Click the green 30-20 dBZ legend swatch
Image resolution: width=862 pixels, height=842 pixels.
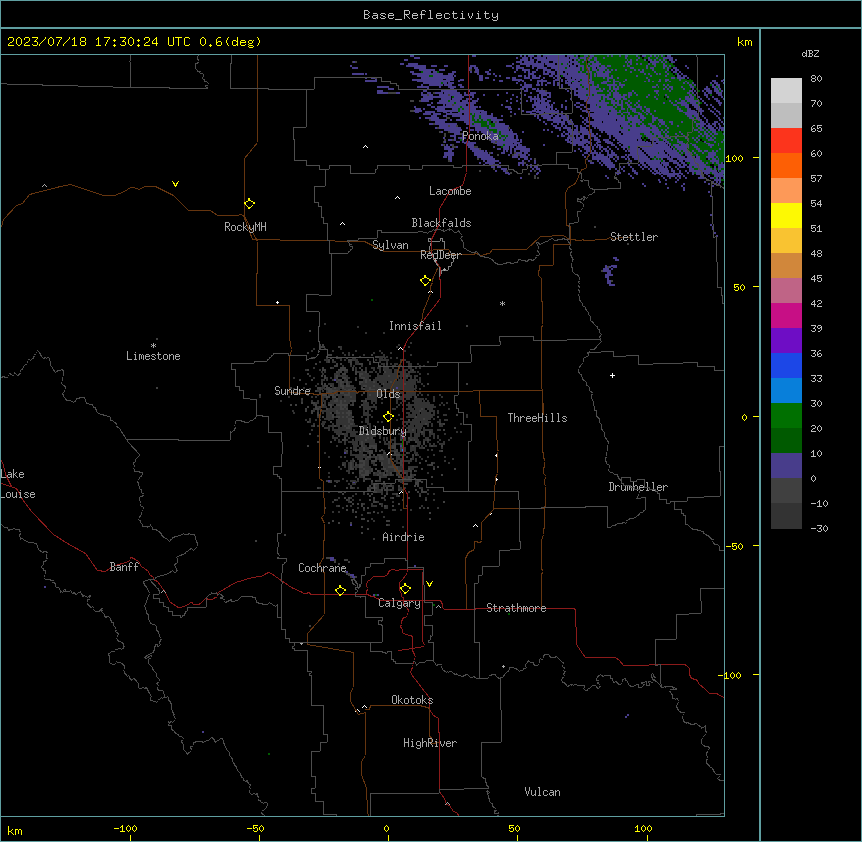786,416
